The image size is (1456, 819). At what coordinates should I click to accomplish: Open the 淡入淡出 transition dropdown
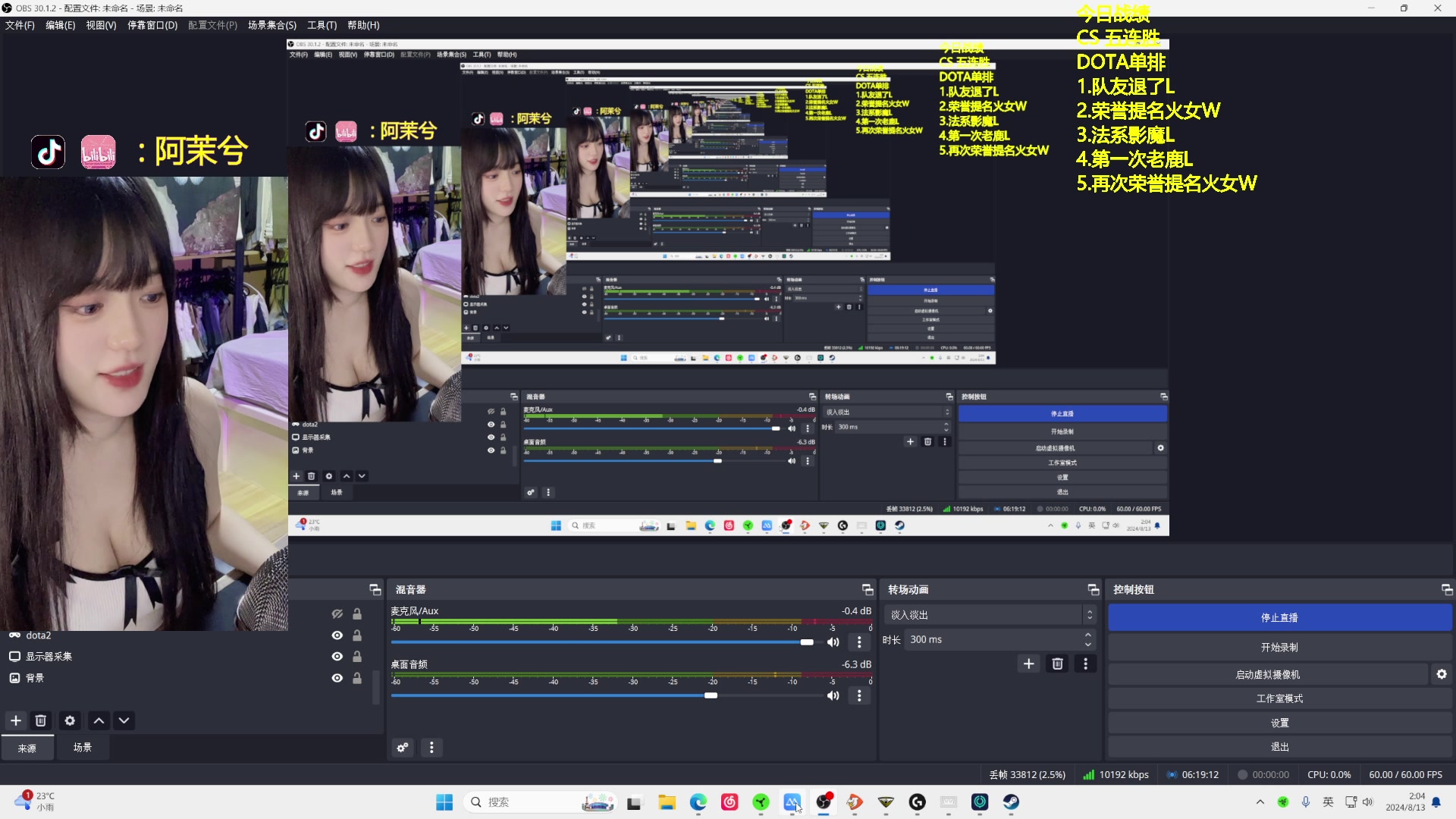point(990,615)
